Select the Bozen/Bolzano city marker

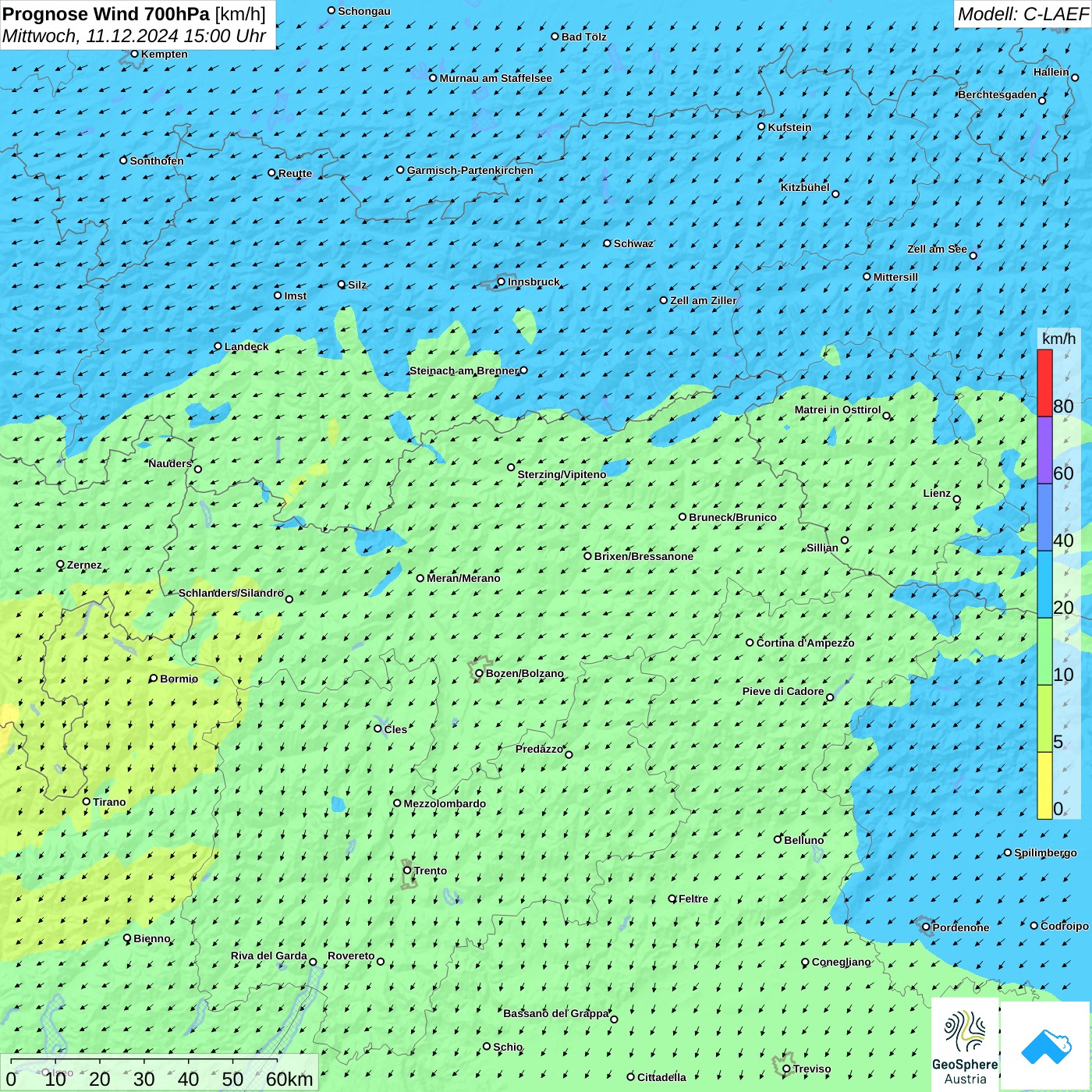coord(479,673)
